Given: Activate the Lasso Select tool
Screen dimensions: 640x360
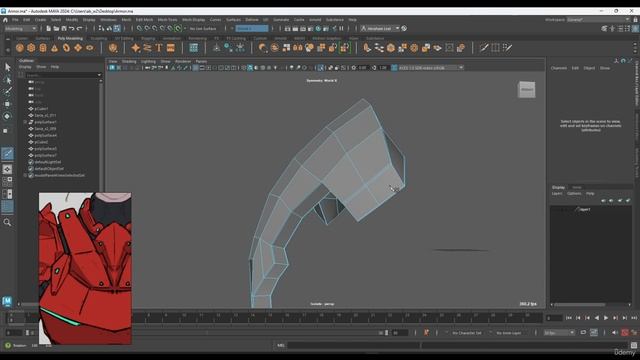Looking at the screenshot, I should click(x=7, y=80).
